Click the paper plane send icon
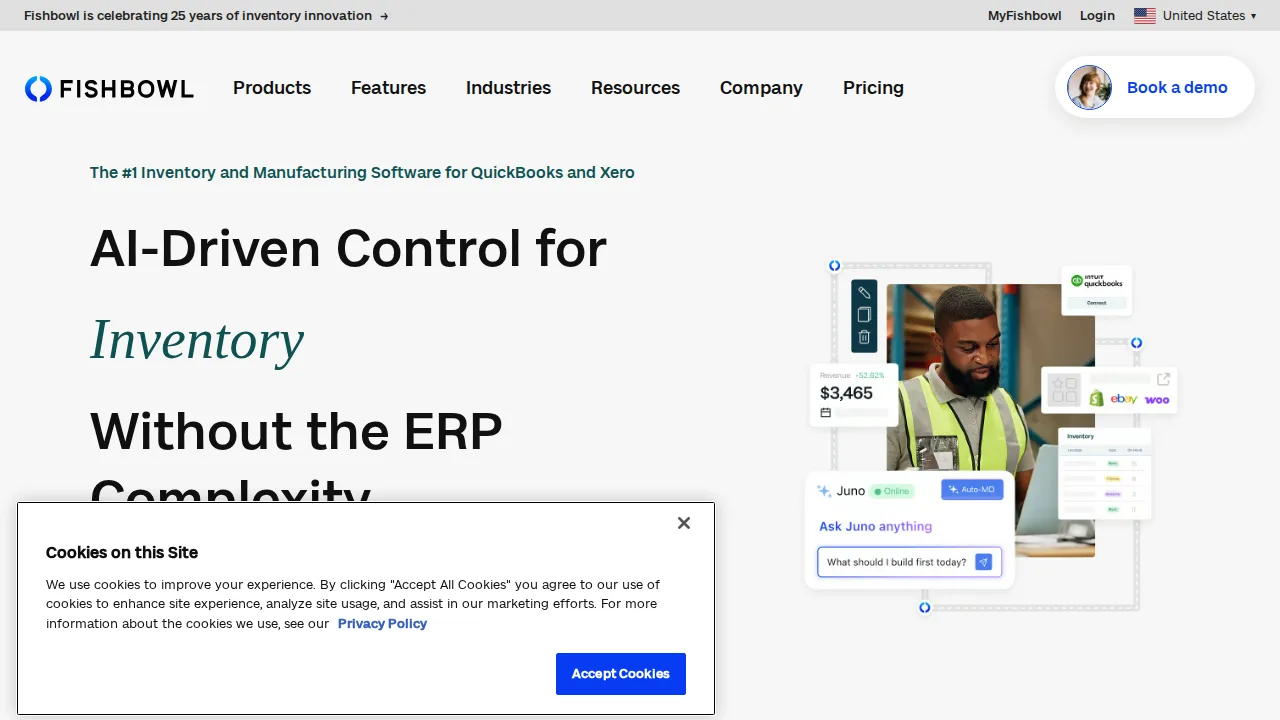 [983, 562]
